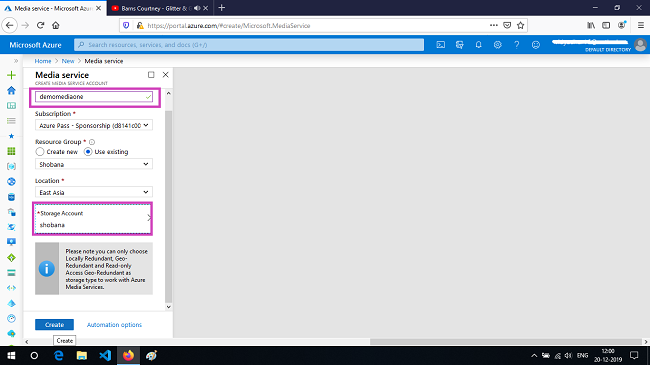Select the Create new radio button
This screenshot has width=650, height=365.
40,152
